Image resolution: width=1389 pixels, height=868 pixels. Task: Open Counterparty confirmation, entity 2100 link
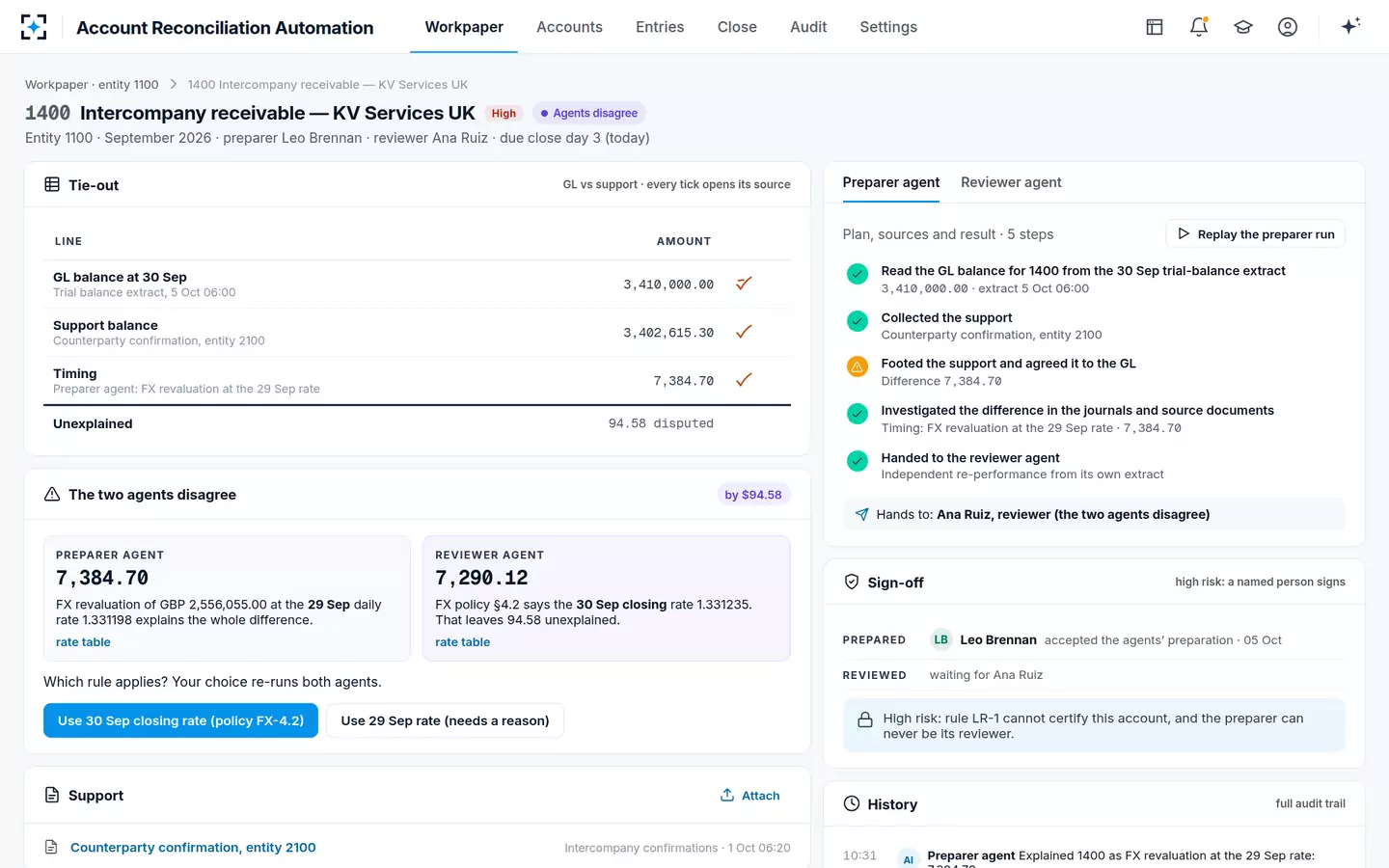point(193,847)
